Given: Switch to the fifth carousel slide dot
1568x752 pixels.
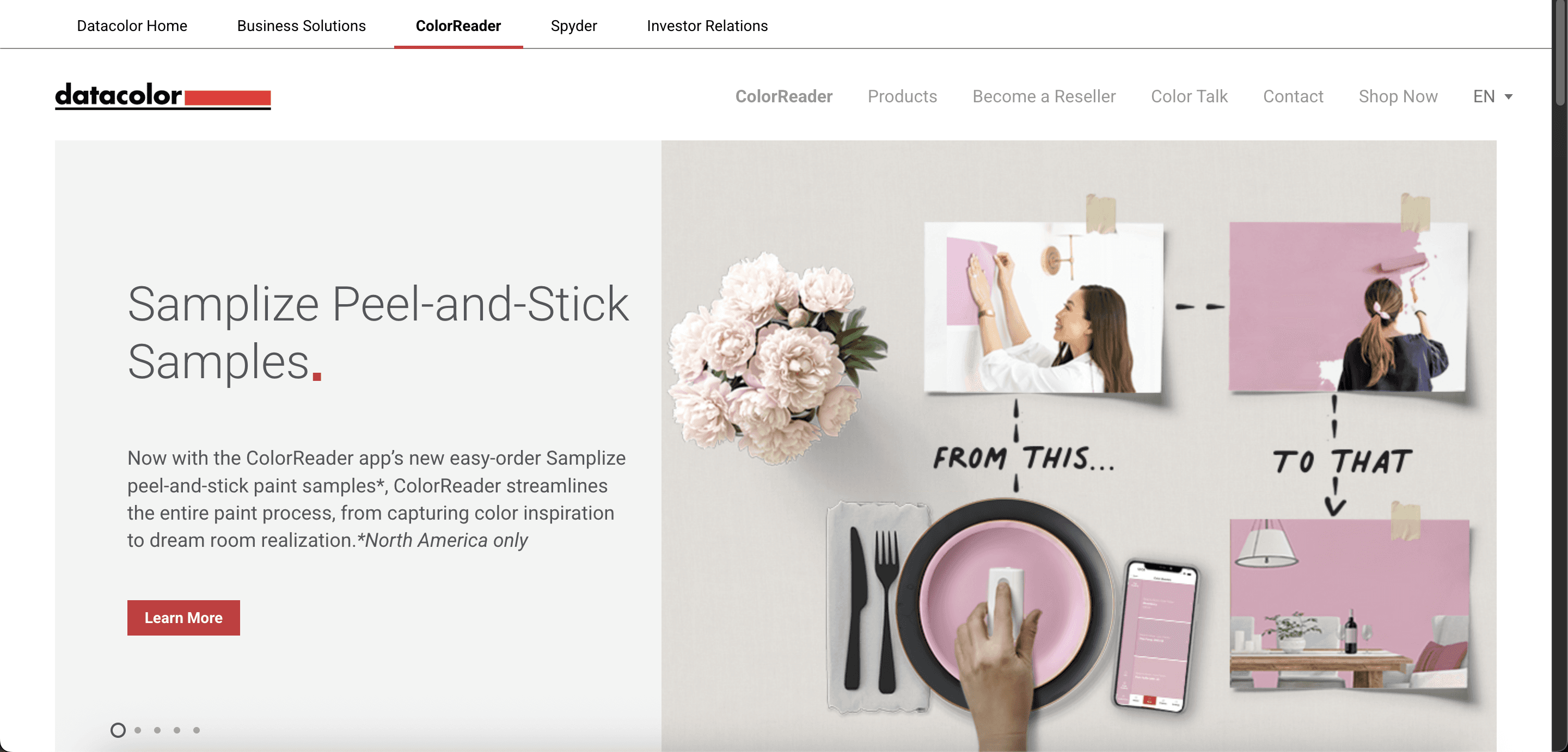Looking at the screenshot, I should pyautogui.click(x=197, y=730).
